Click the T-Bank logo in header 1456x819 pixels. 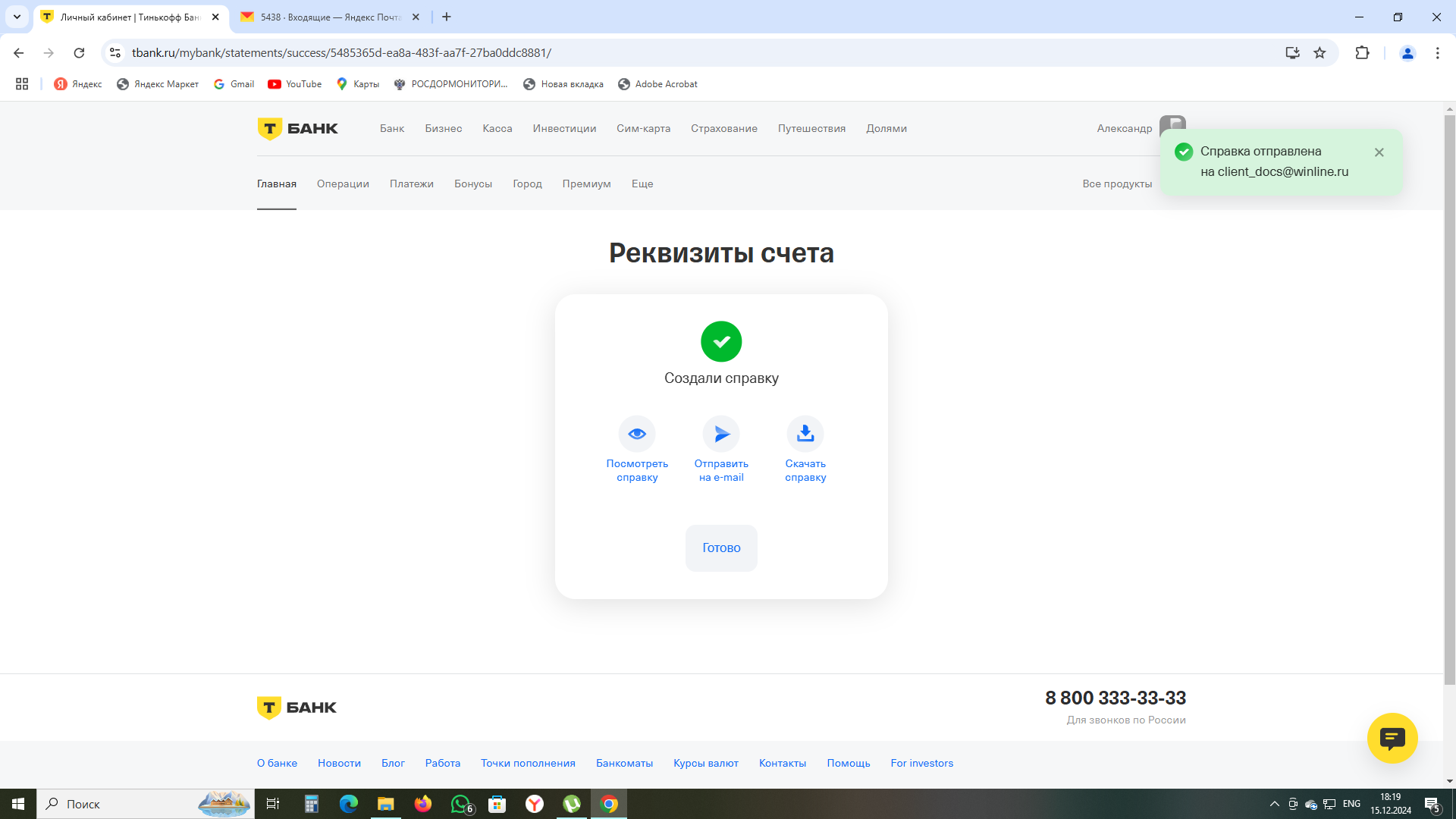click(x=297, y=129)
